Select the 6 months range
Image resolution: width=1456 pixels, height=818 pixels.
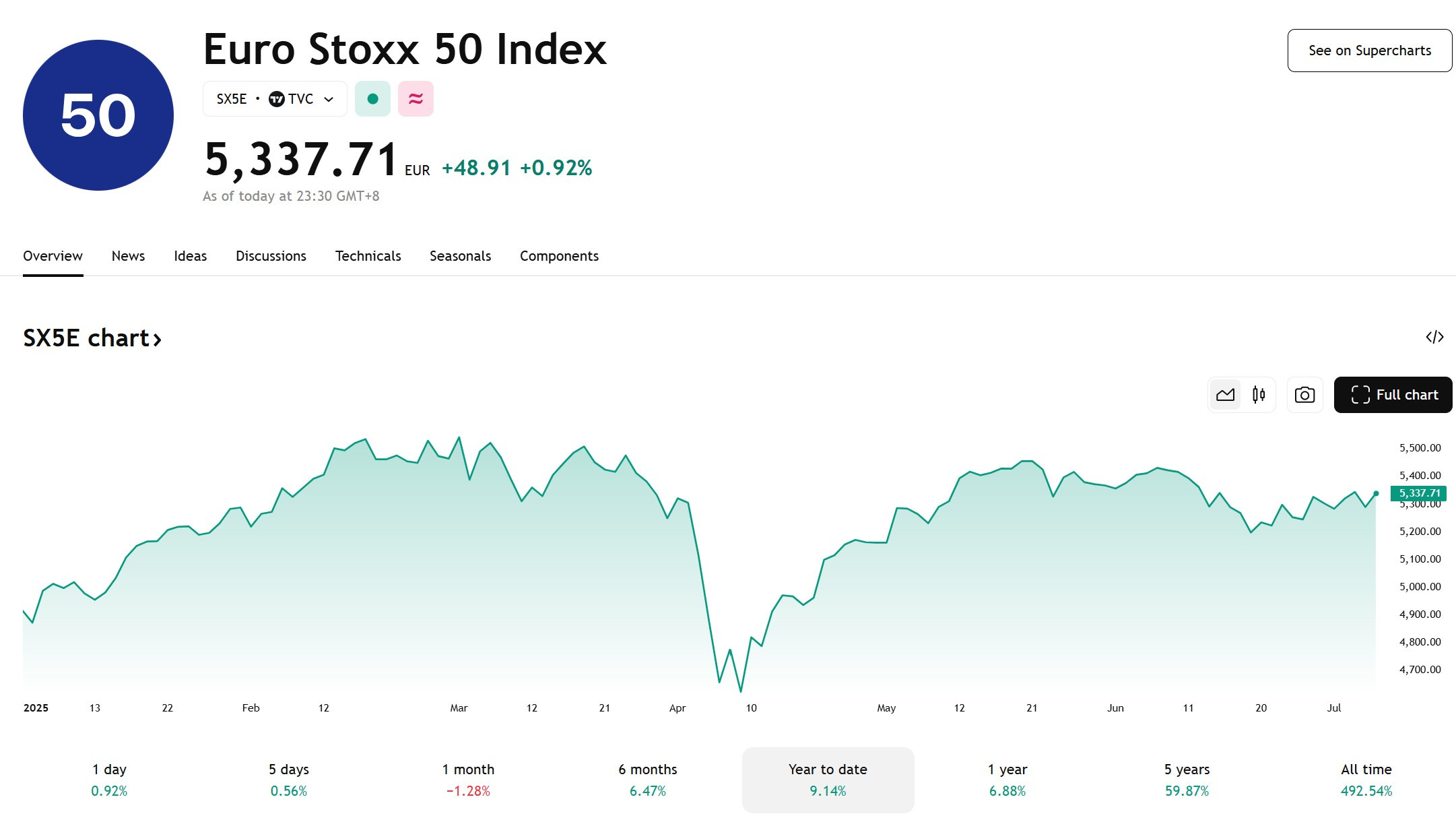point(648,780)
